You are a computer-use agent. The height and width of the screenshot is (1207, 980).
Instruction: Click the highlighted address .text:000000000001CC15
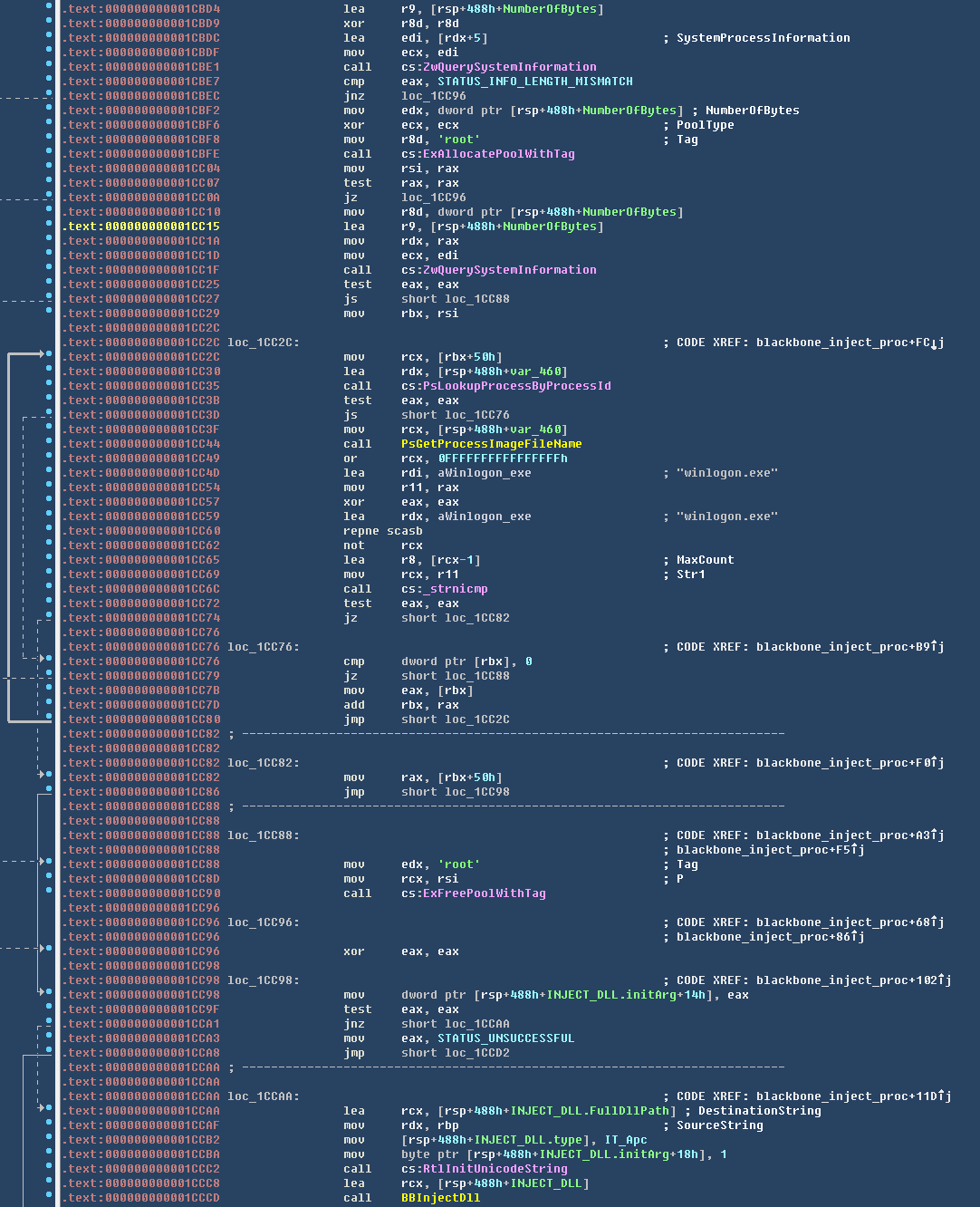141,227
